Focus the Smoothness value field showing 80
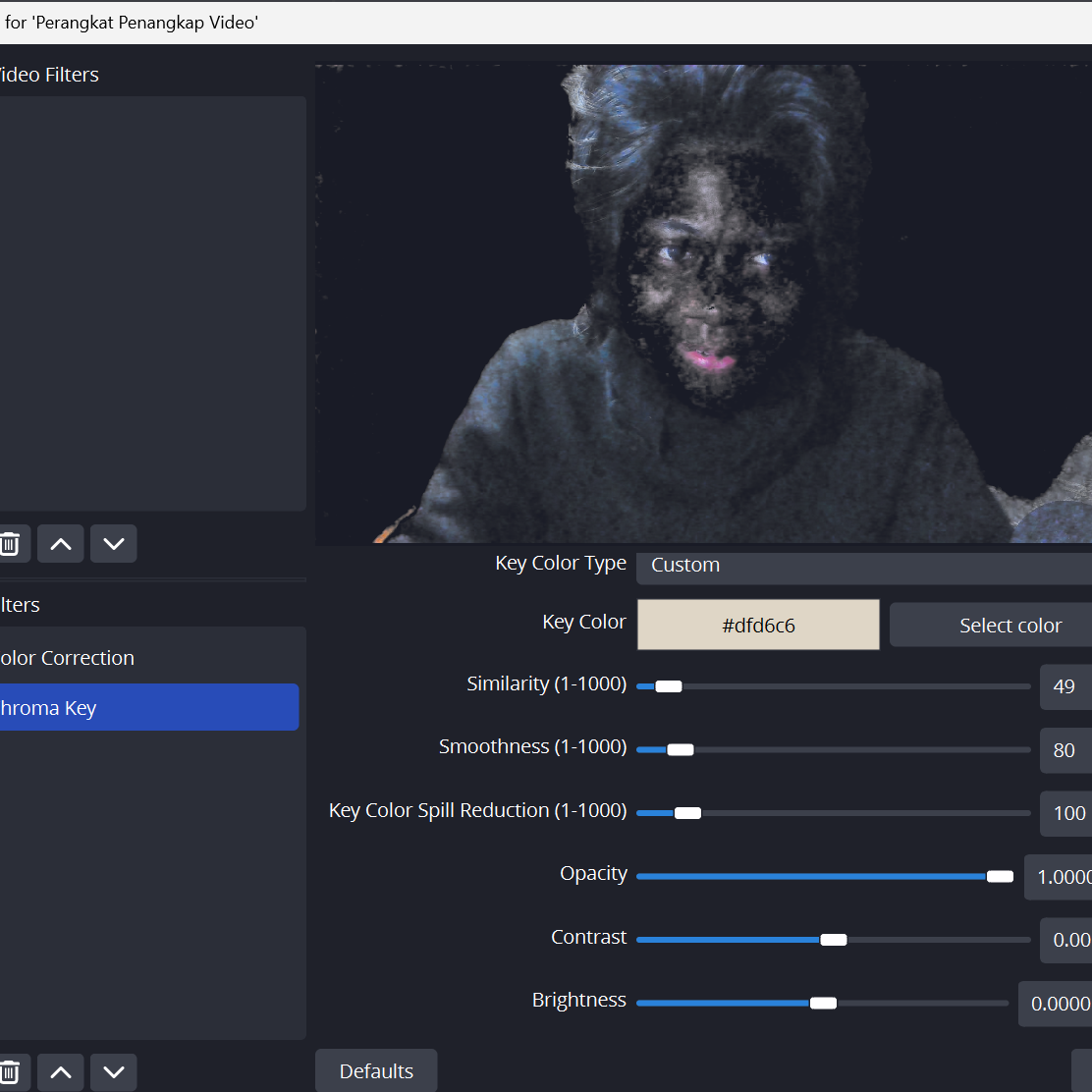This screenshot has height=1092, width=1092. pyautogui.click(x=1065, y=750)
